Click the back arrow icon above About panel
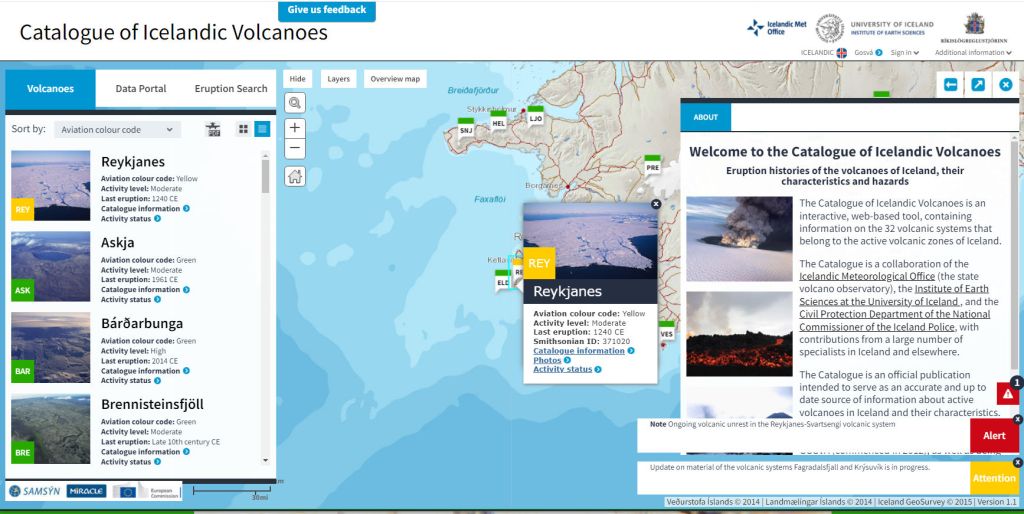This screenshot has height=514, width=1024. click(950, 85)
